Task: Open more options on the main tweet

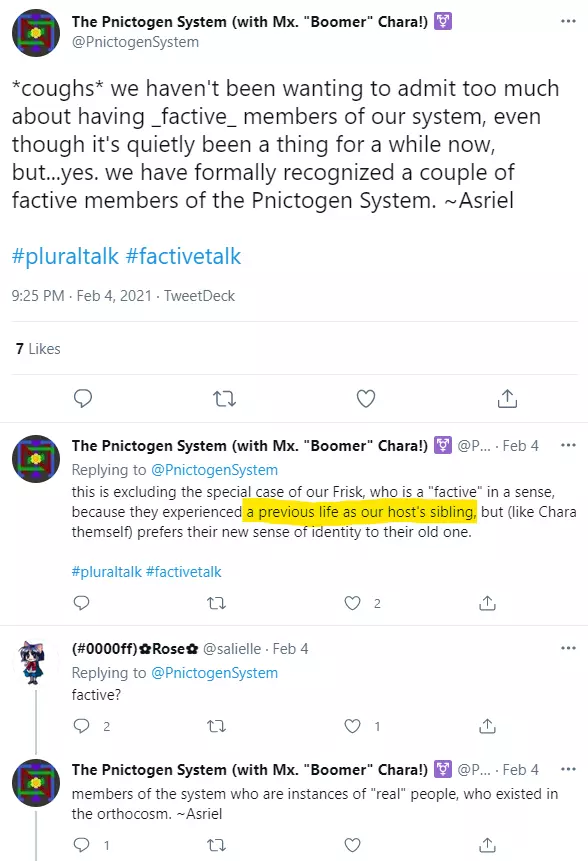Action: click(568, 21)
